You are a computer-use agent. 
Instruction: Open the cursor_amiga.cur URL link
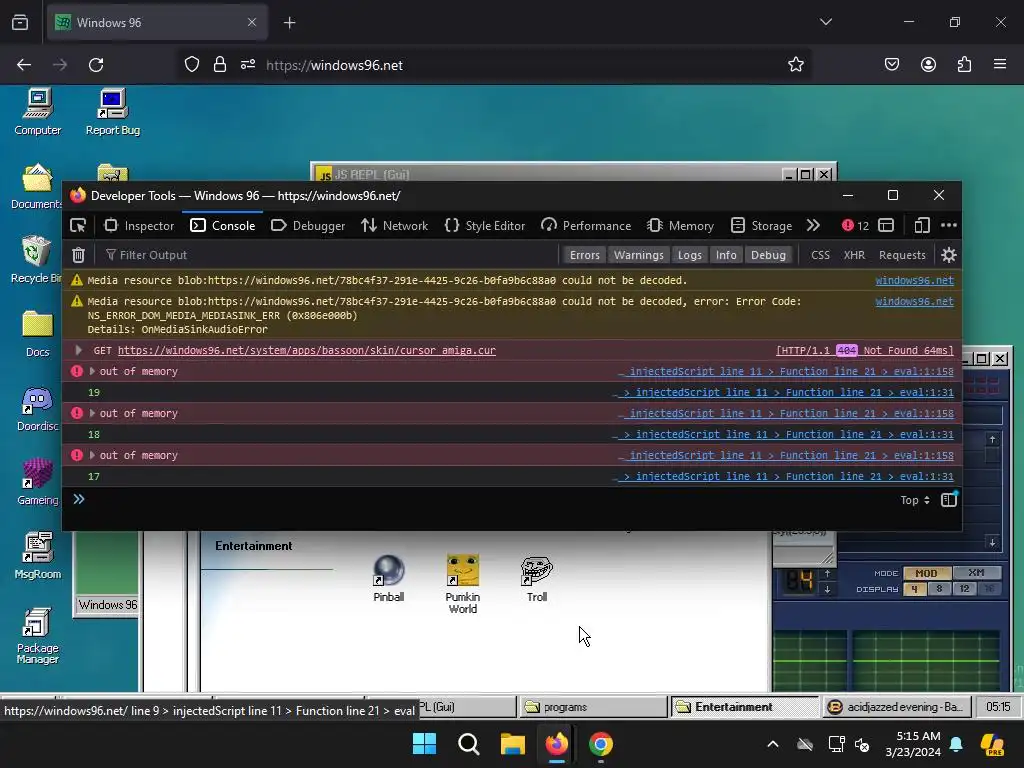click(306, 350)
